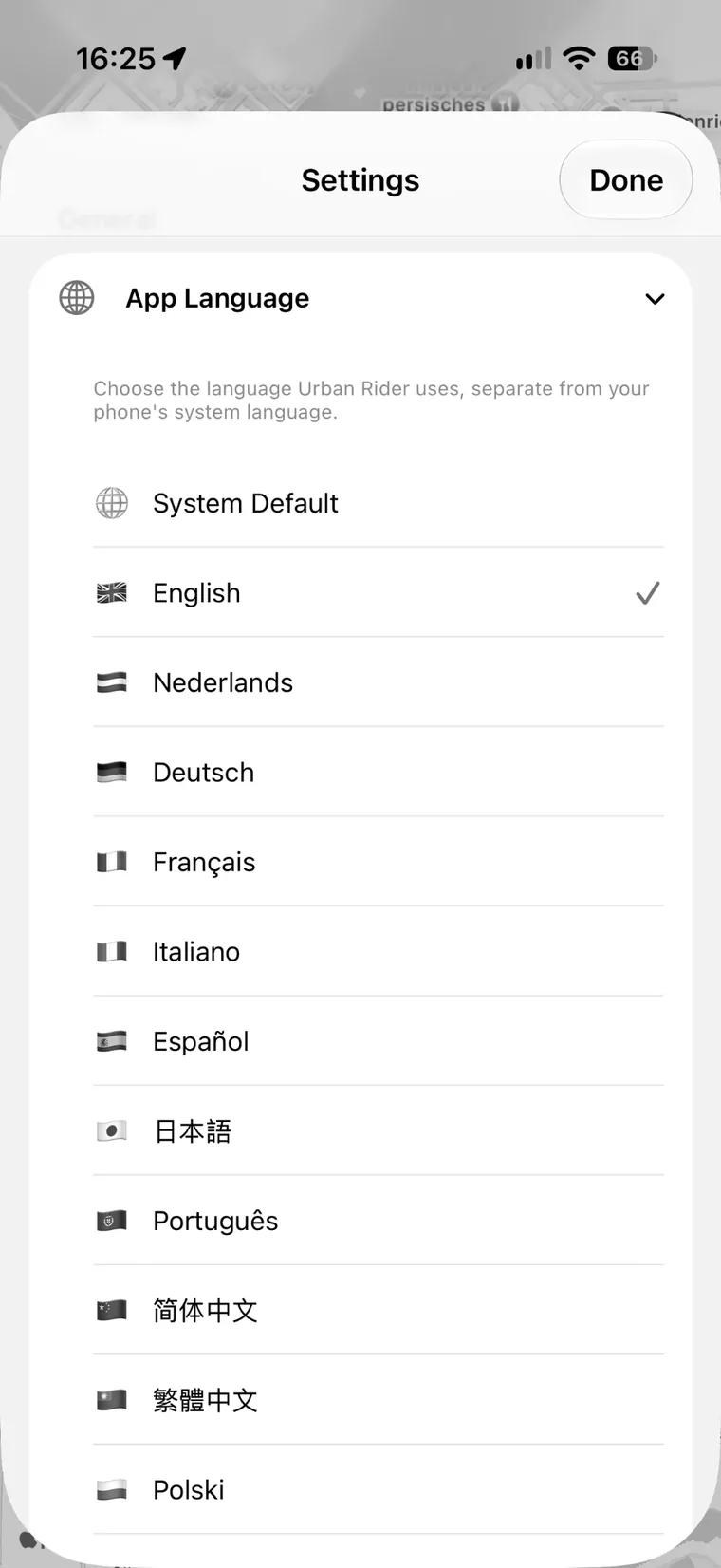Select Italiano from the language list
Screen dimensions: 721x1568
(x=379, y=951)
